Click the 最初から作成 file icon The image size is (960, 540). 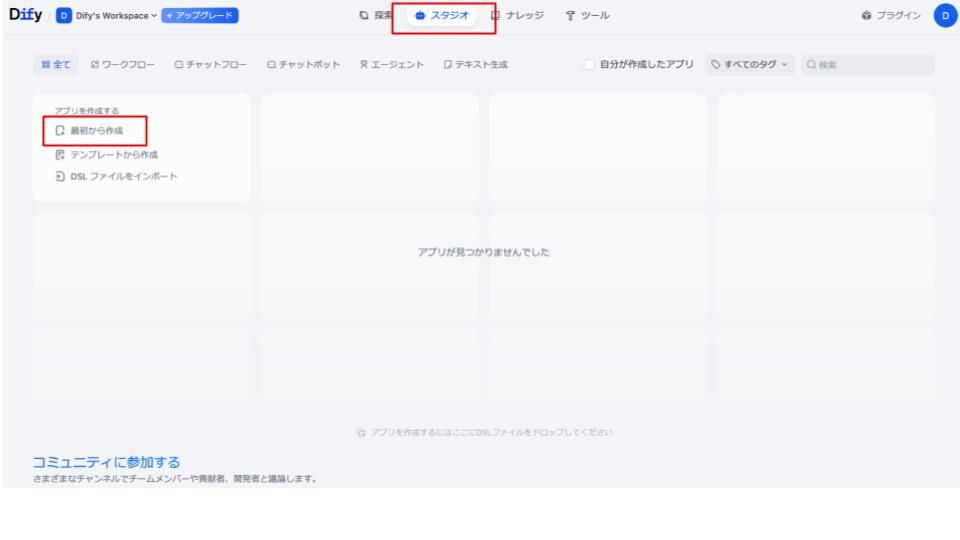coord(59,131)
